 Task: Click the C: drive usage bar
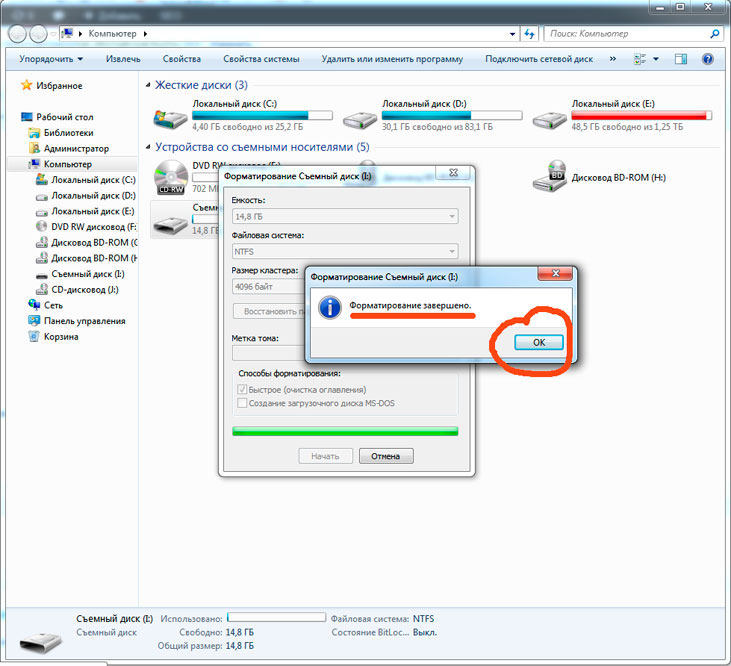tap(262, 115)
